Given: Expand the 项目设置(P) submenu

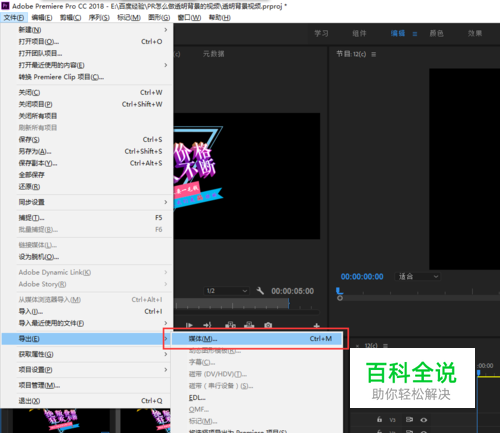Looking at the screenshot, I should click(166, 369).
